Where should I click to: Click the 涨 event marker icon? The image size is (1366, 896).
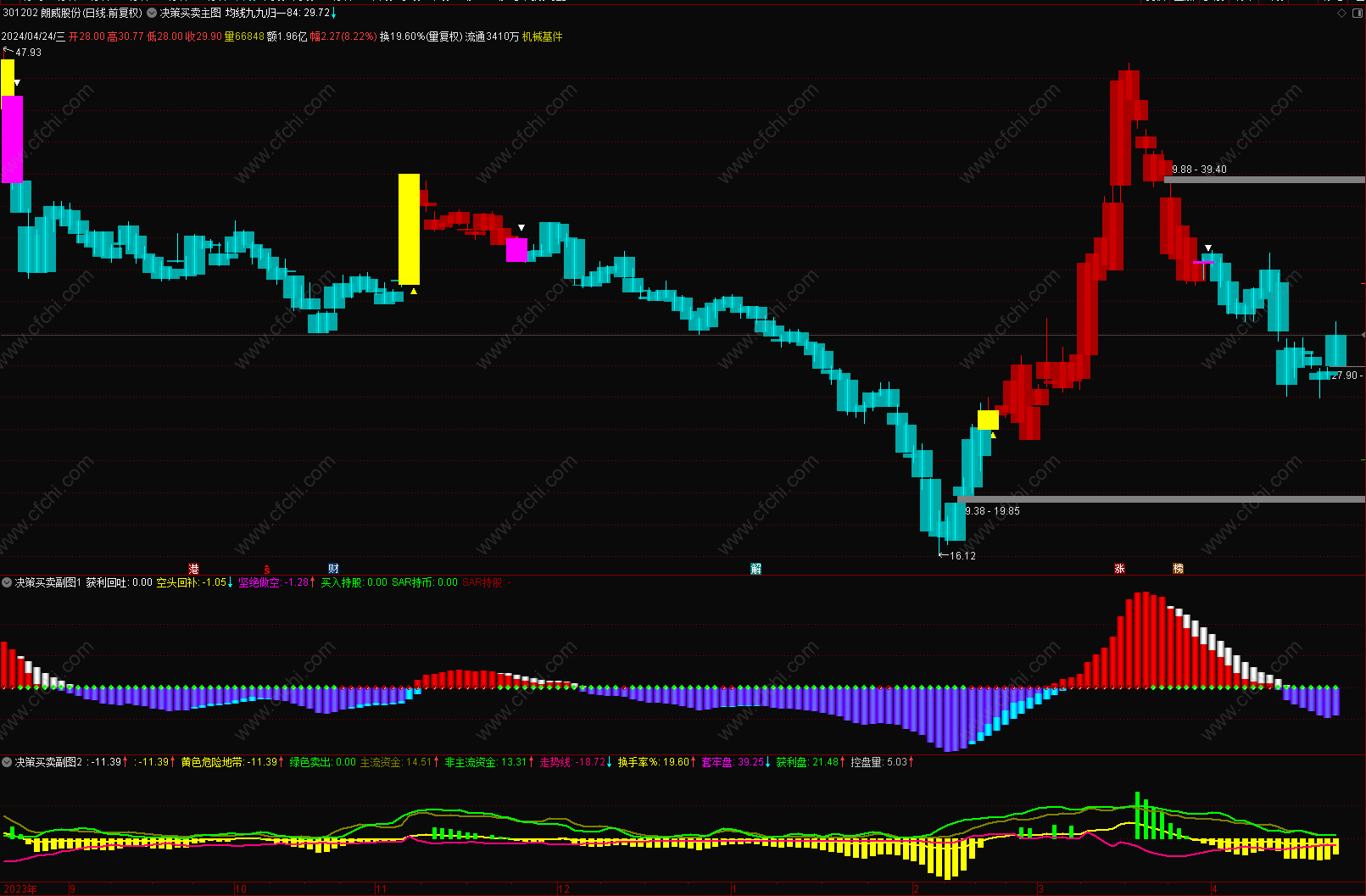pyautogui.click(x=1119, y=569)
